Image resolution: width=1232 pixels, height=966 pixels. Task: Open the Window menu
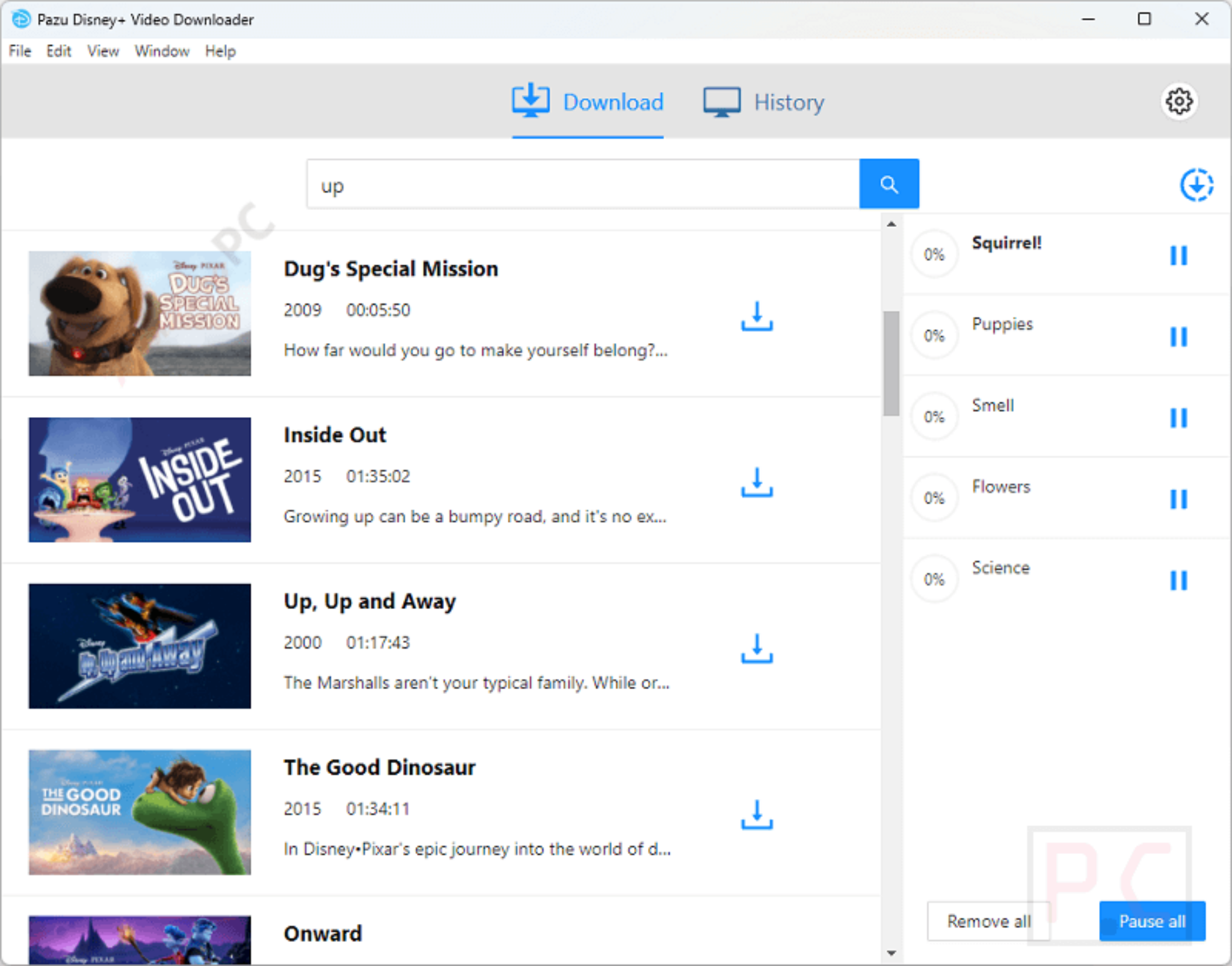(161, 51)
